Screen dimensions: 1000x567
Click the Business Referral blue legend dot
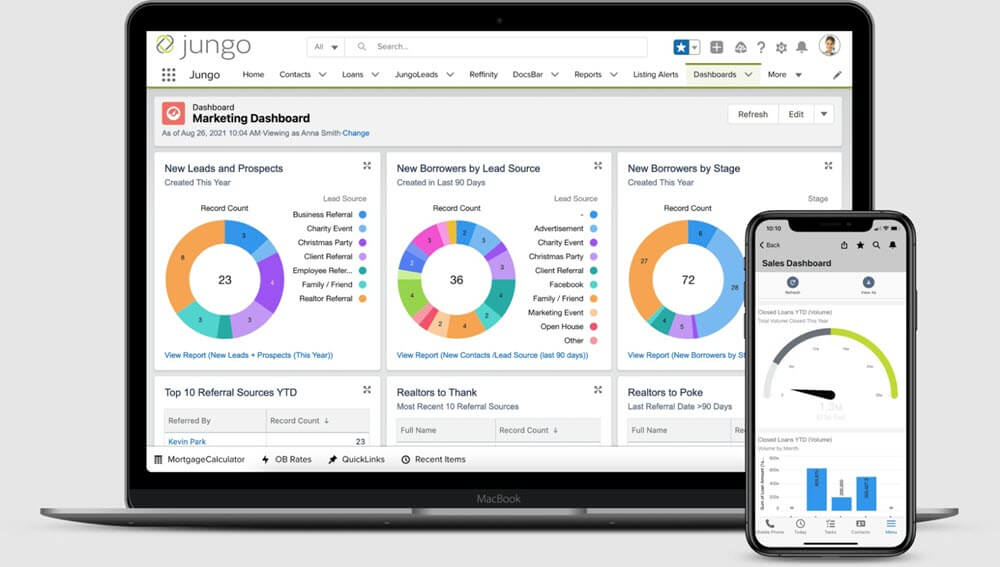[363, 215]
